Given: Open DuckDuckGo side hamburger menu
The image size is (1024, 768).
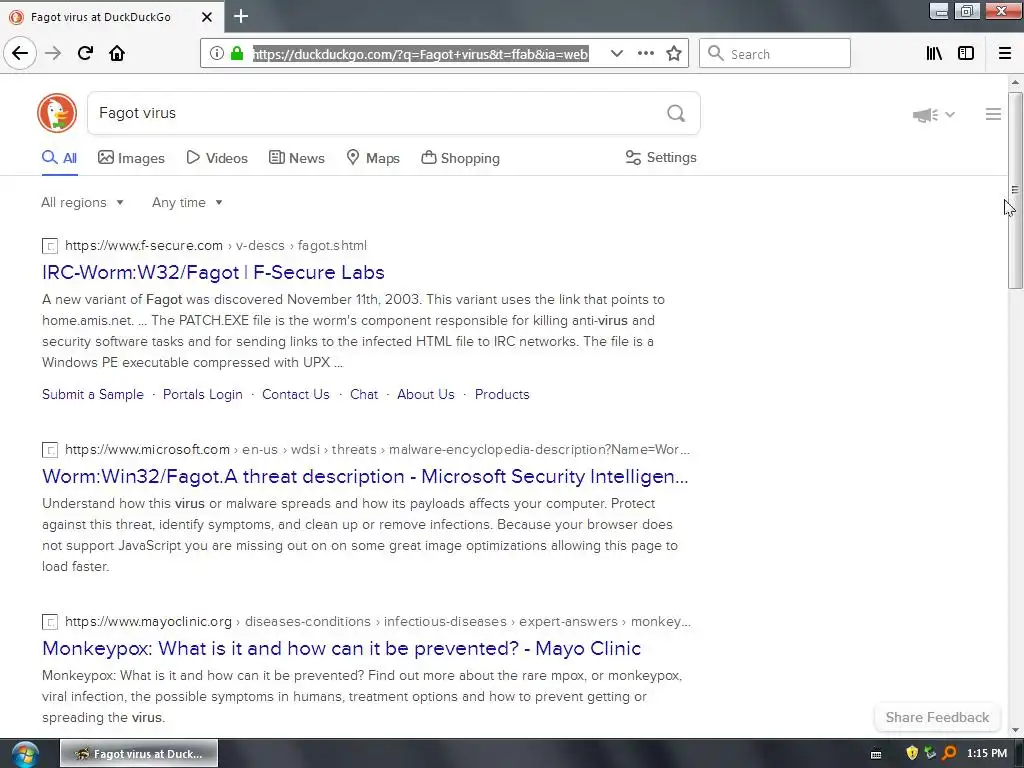Looking at the screenshot, I should tap(993, 114).
